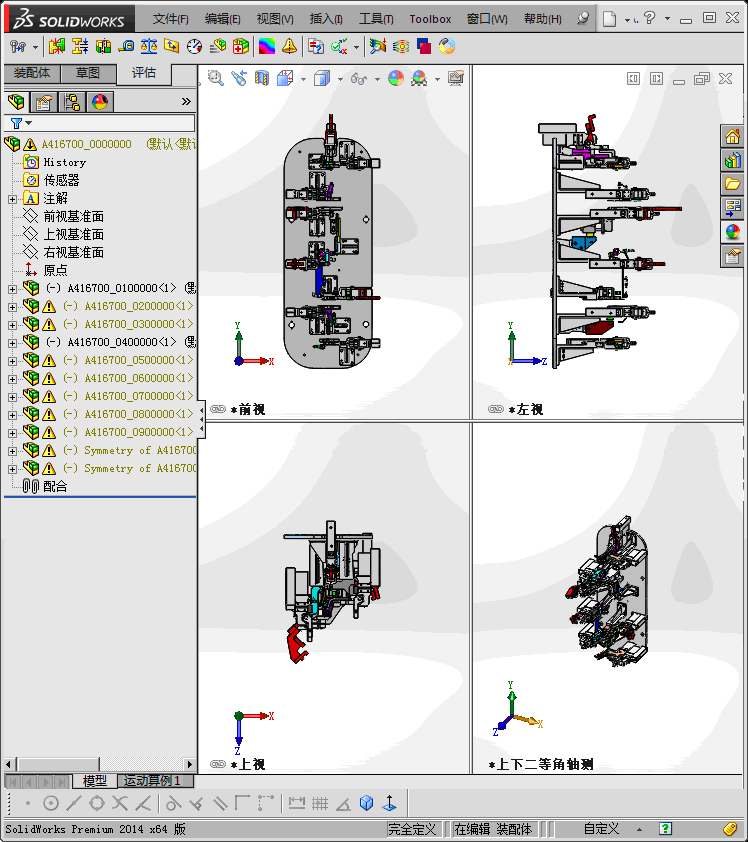Click the Assembly Visualization icon
The width and height of the screenshot is (748, 842).
(x=217, y=47)
